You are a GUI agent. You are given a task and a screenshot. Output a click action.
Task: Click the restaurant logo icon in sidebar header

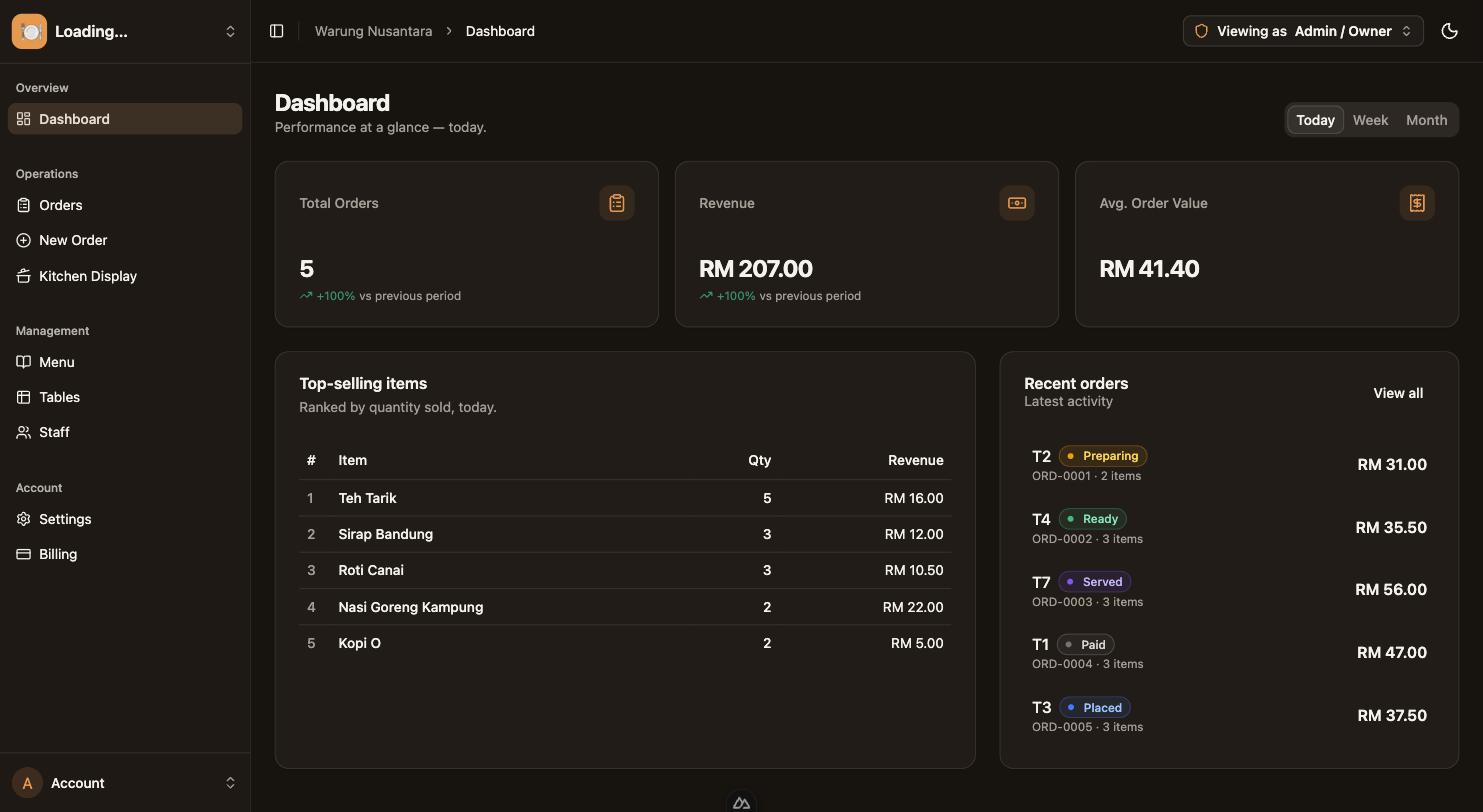point(29,31)
